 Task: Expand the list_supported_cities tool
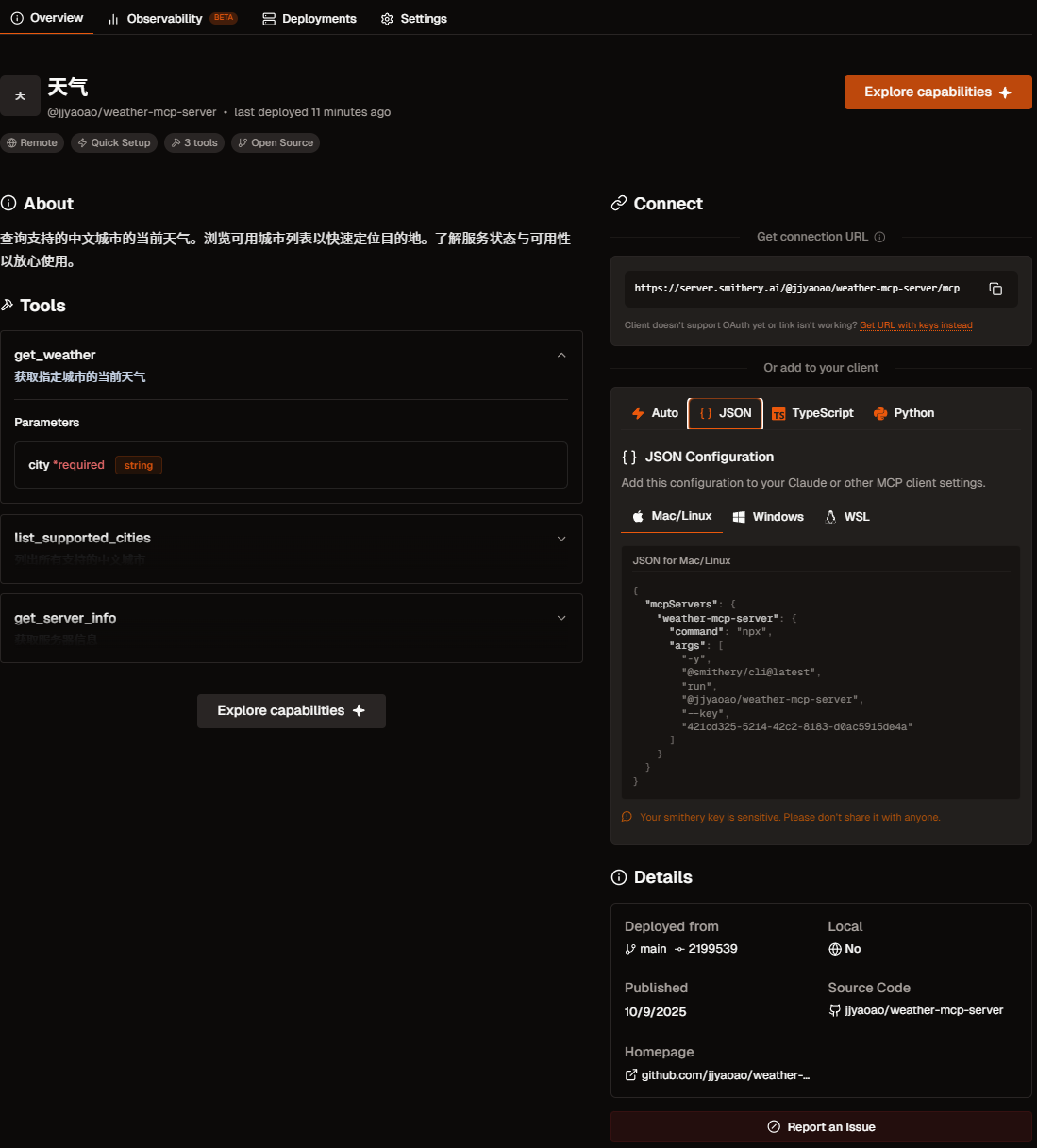click(x=561, y=538)
